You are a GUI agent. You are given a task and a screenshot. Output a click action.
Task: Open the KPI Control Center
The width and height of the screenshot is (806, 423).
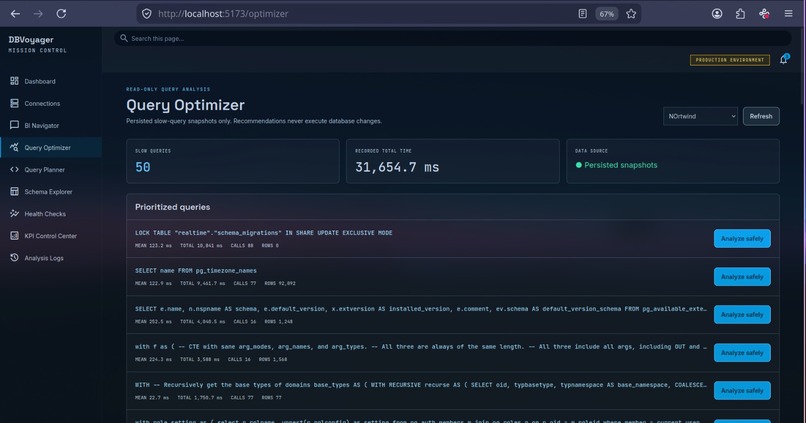50,236
